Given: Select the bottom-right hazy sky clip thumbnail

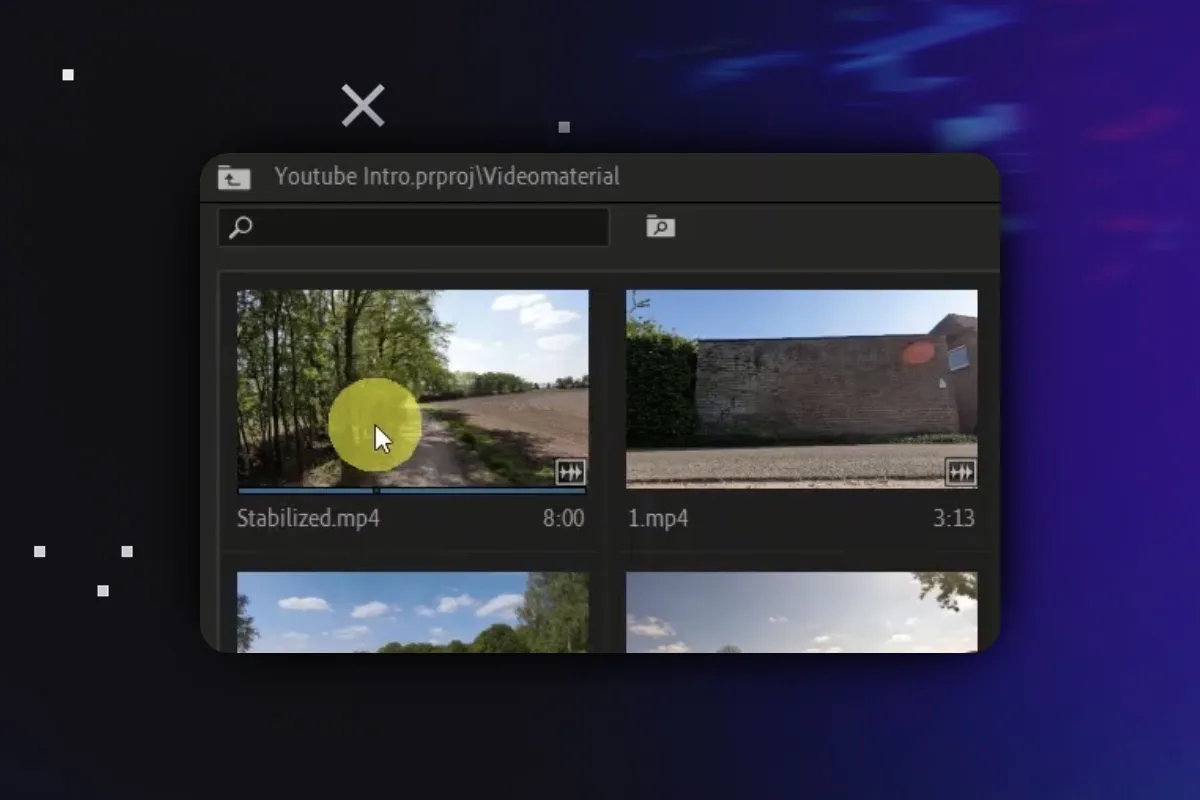Looking at the screenshot, I should tap(801, 612).
